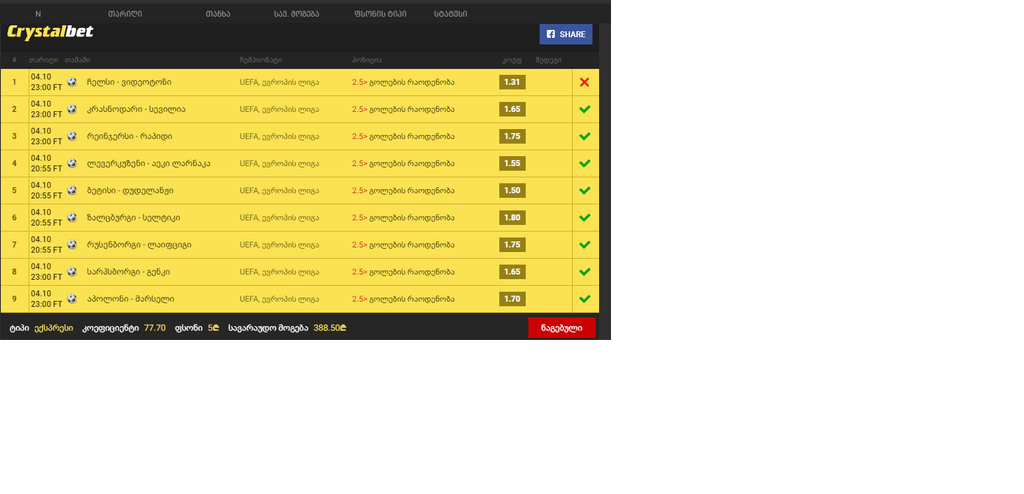Image resolution: width=1024 pixels, height=494 pixels.
Task: Click the Crystalbet logo
Action: point(50,32)
